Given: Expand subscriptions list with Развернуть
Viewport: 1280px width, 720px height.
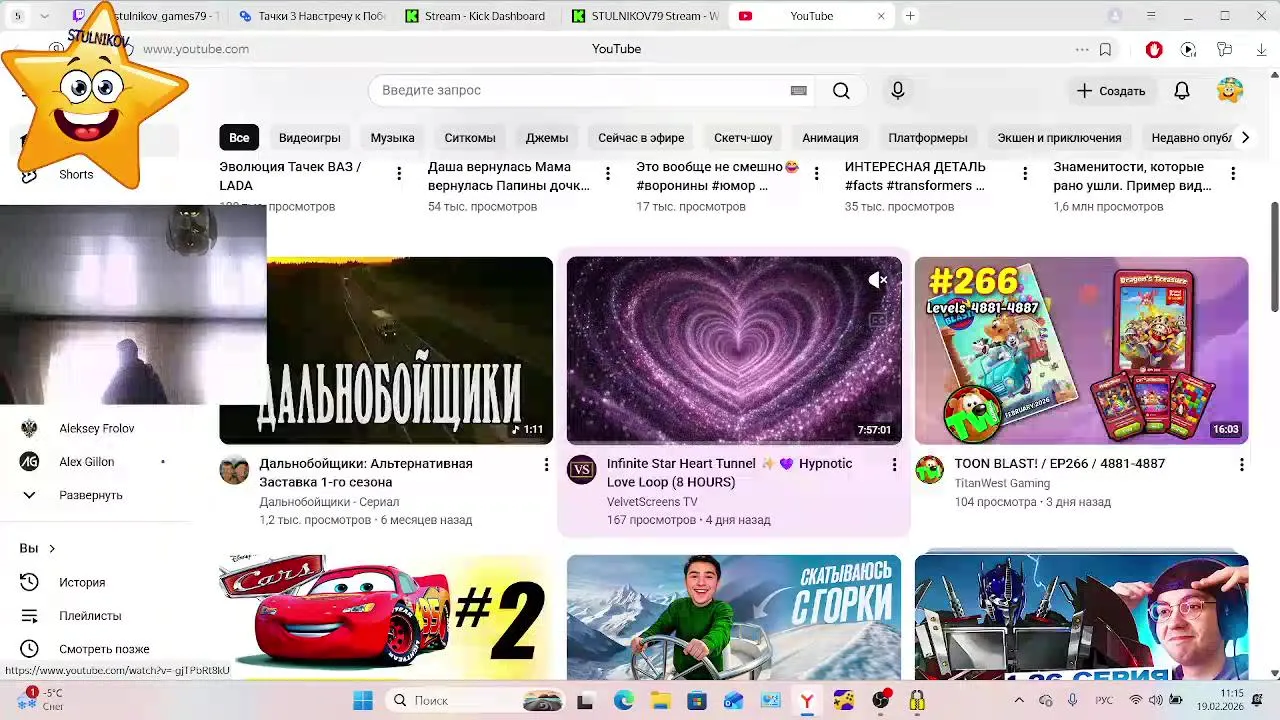Looking at the screenshot, I should [90, 495].
